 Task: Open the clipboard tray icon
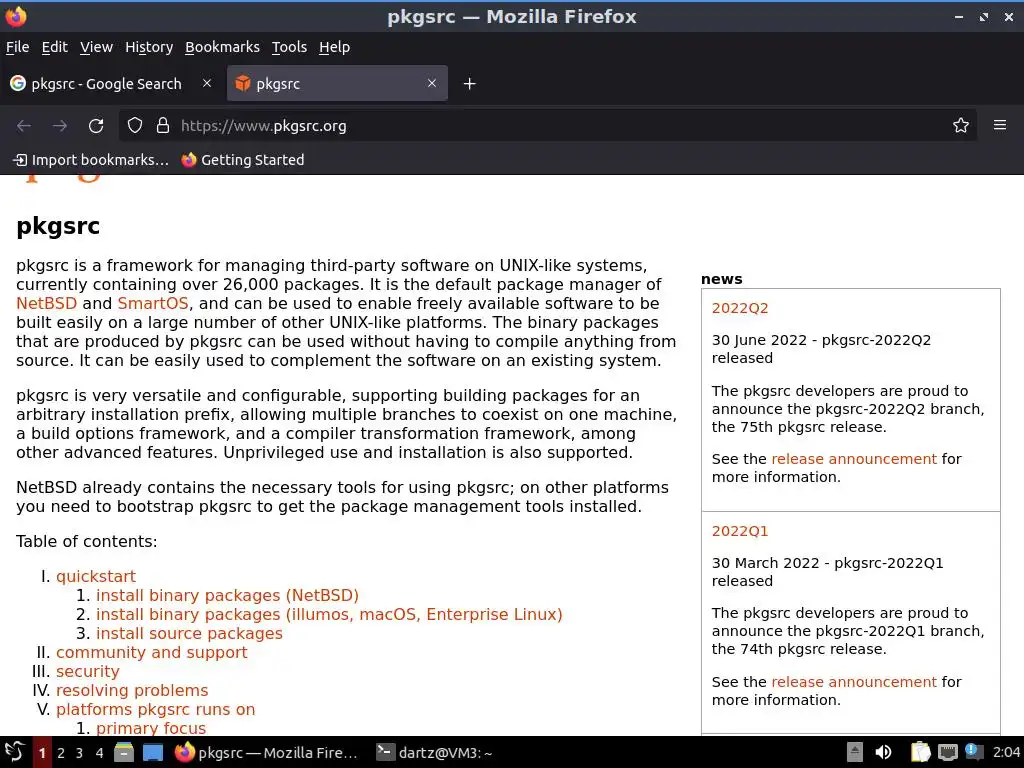920,752
